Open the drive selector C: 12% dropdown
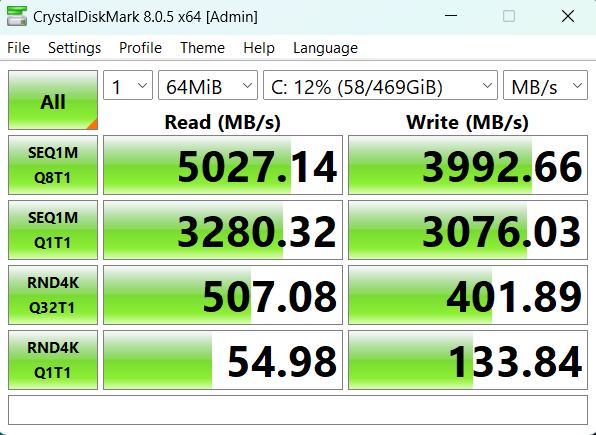 (x=380, y=85)
